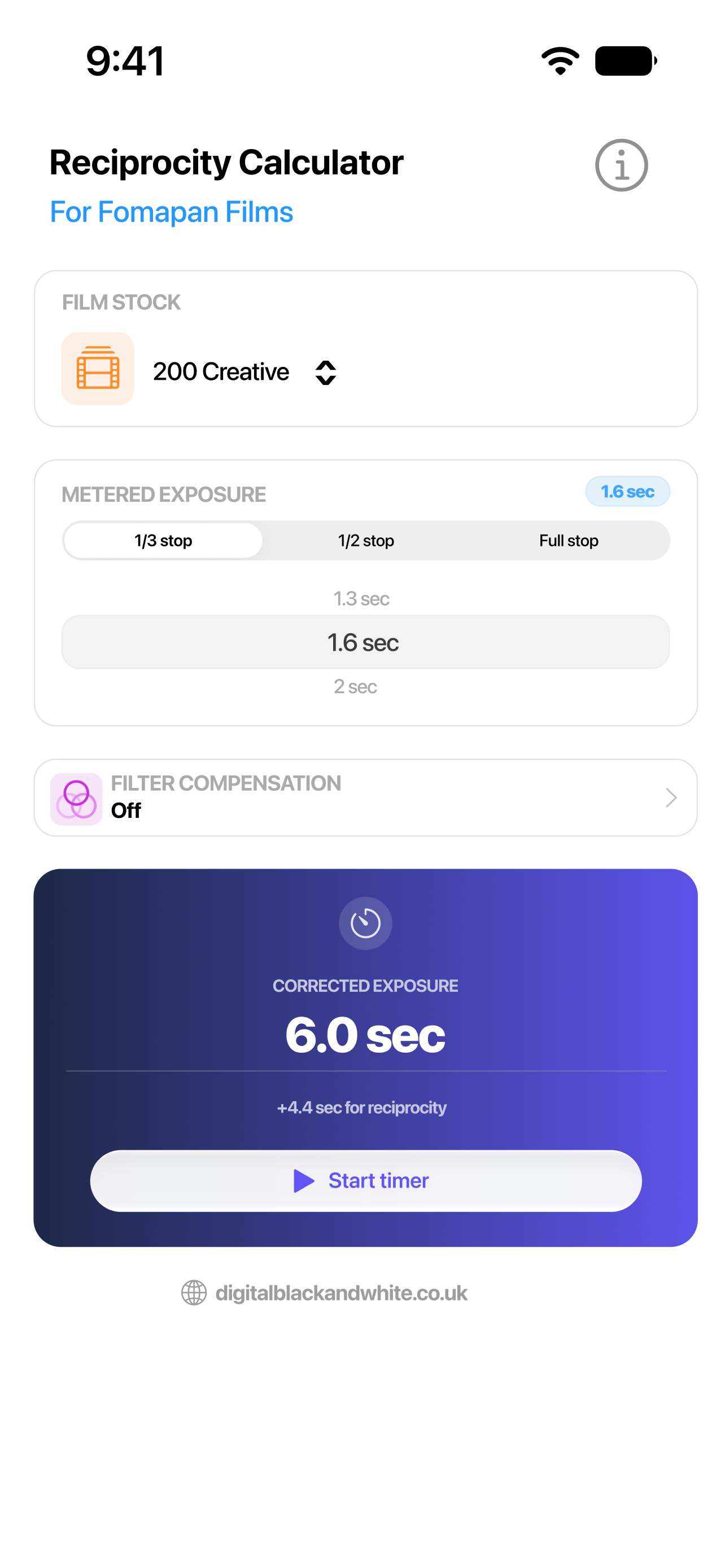725x1568 pixels.
Task: Expand Filter Compensation with the chevron
Action: (671, 798)
